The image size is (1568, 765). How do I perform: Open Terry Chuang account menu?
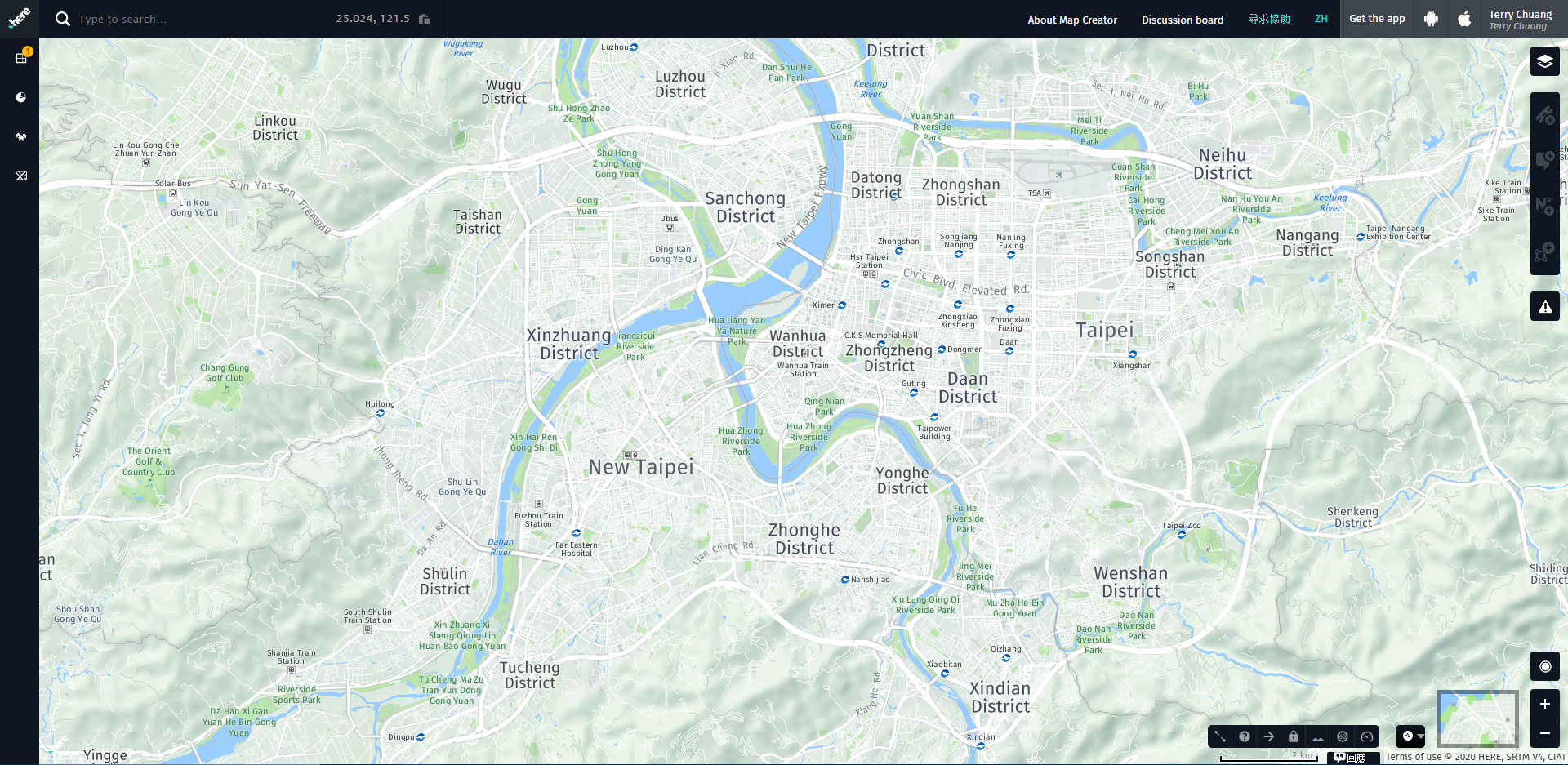point(1520,20)
